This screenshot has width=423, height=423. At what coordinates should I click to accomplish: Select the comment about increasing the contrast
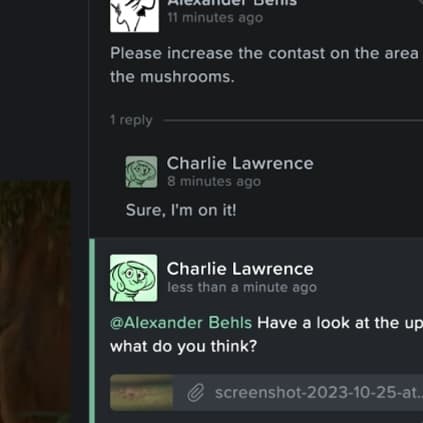click(x=266, y=65)
